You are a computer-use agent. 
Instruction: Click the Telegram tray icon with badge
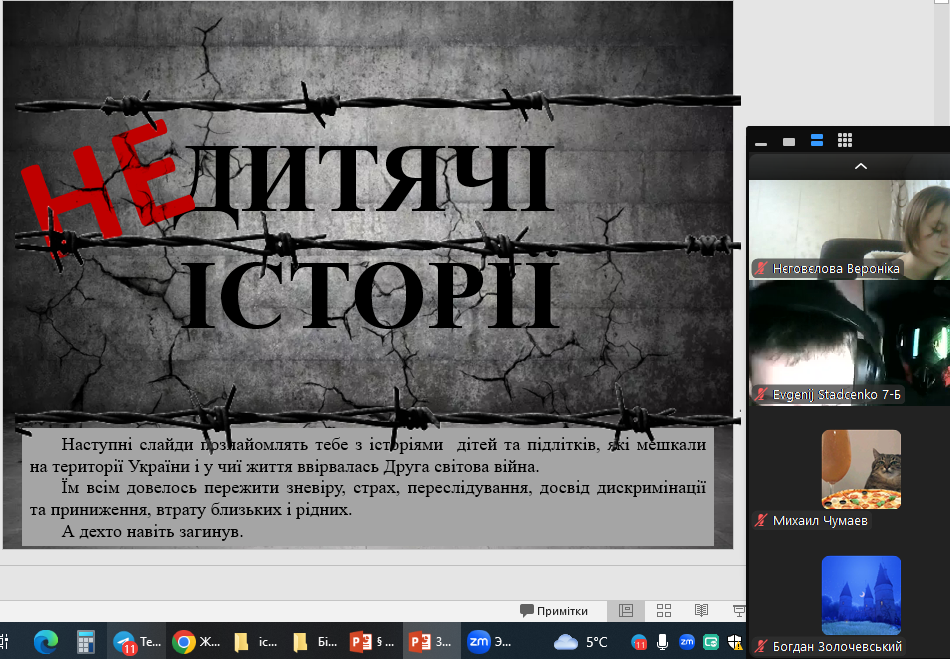[x=639, y=642]
